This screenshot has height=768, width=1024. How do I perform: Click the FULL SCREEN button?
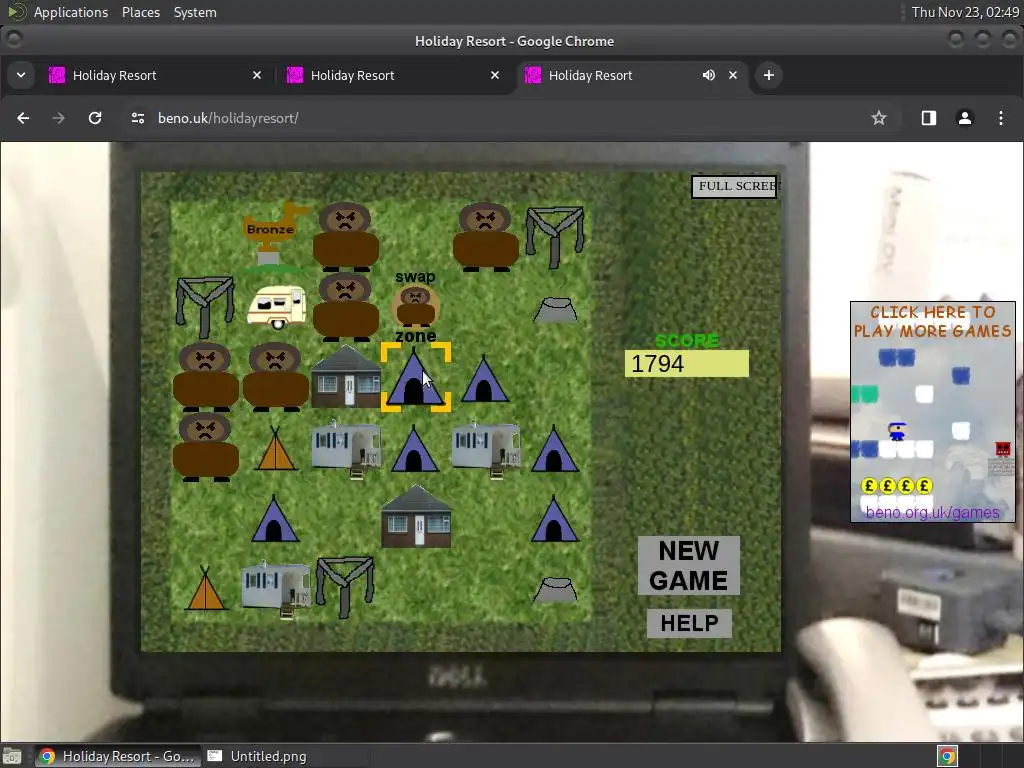pos(735,186)
